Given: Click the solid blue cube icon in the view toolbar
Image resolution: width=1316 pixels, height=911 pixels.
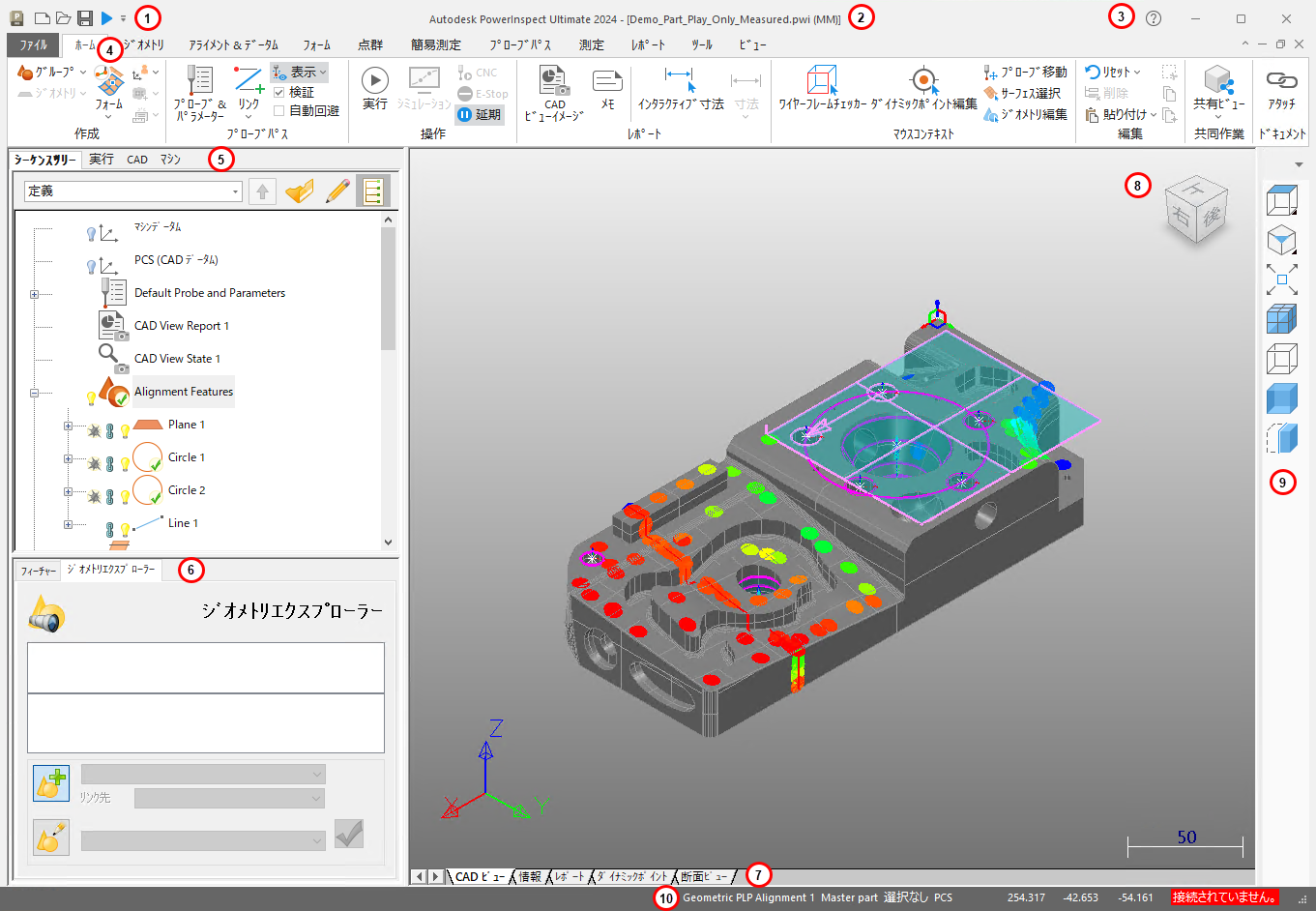Looking at the screenshot, I should coord(1281,398).
